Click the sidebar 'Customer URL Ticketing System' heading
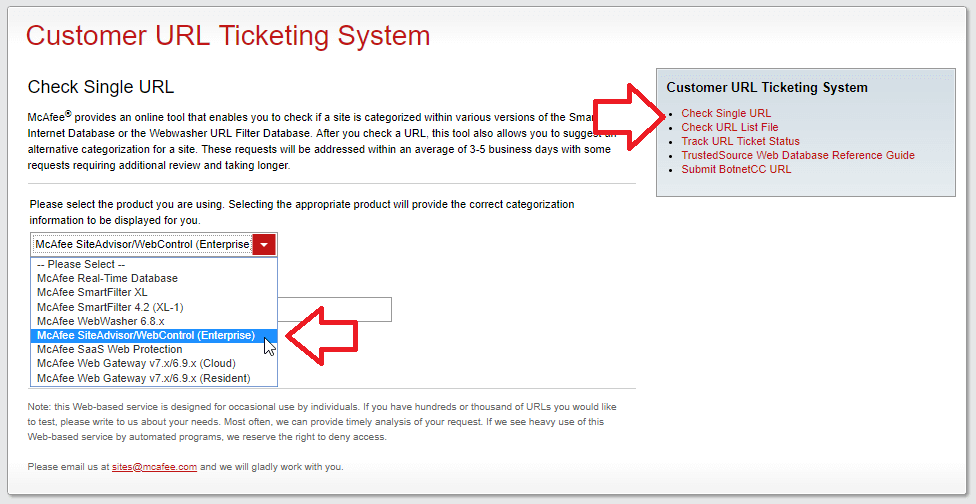The height and width of the screenshot is (504, 976). pos(767,88)
